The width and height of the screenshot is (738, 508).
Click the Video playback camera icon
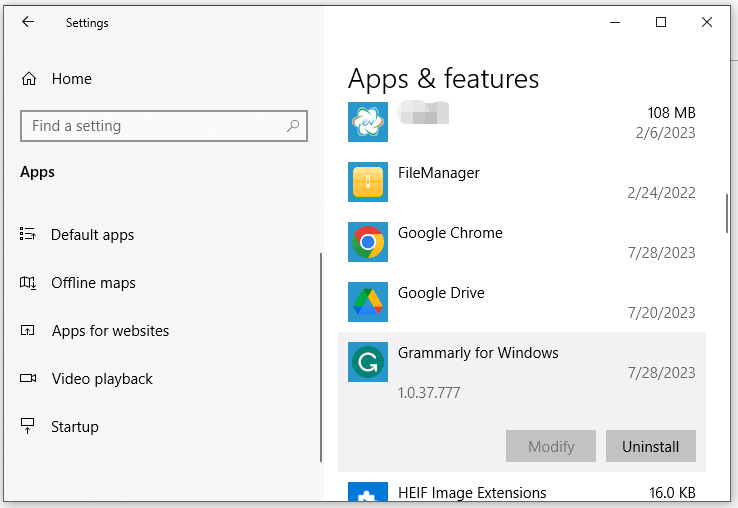tap(28, 378)
